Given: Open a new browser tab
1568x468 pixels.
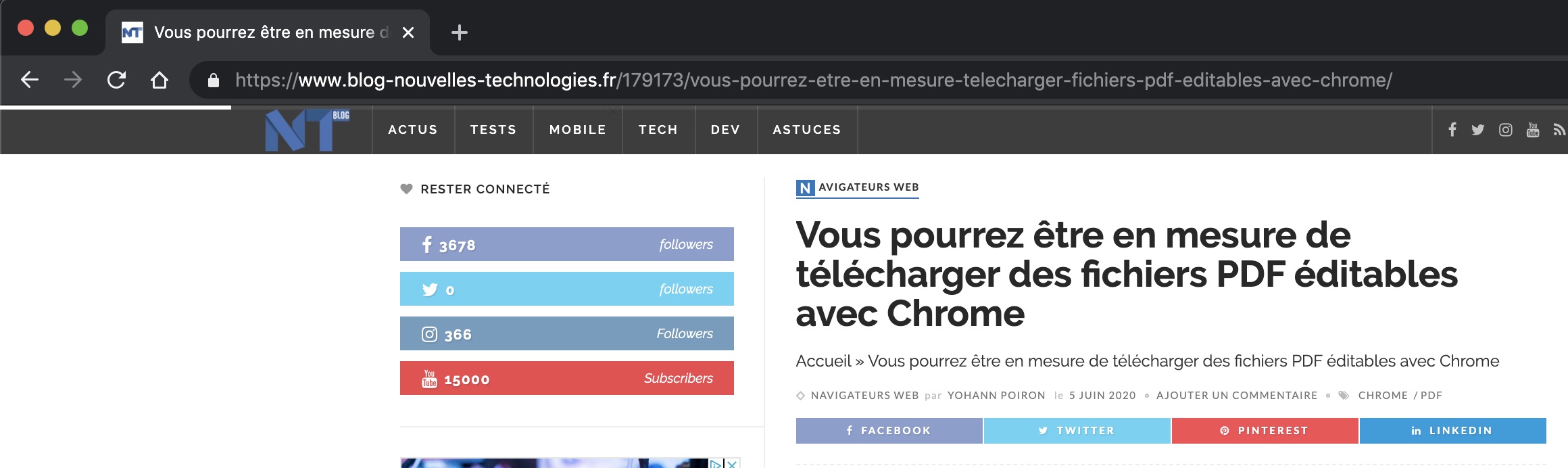Looking at the screenshot, I should point(460,32).
